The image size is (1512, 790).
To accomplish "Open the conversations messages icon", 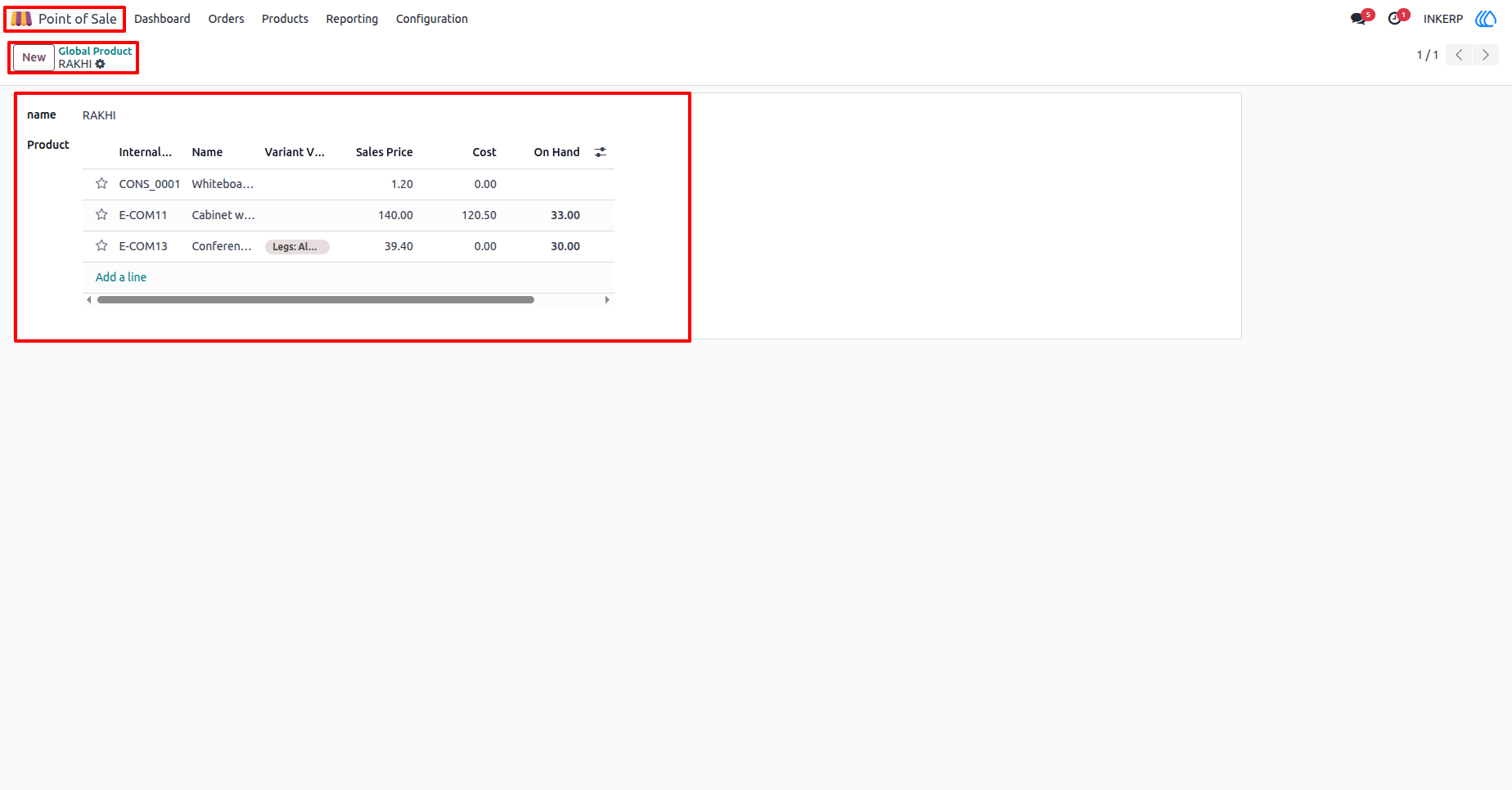I will click(x=1359, y=19).
